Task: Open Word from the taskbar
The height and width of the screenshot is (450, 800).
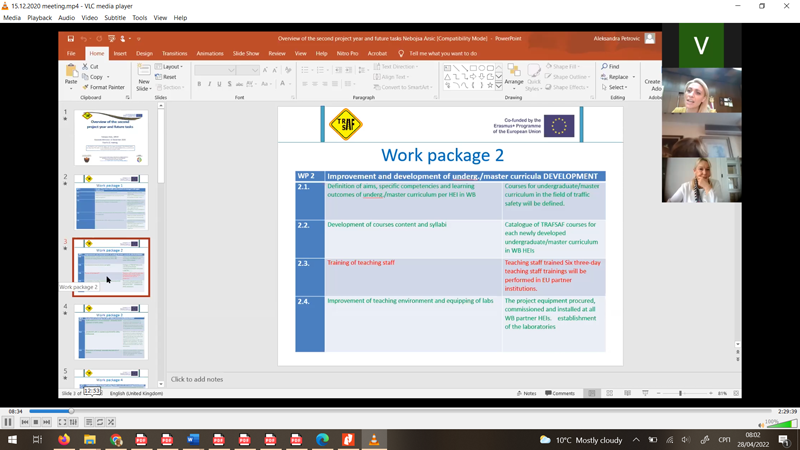Action: (x=193, y=439)
